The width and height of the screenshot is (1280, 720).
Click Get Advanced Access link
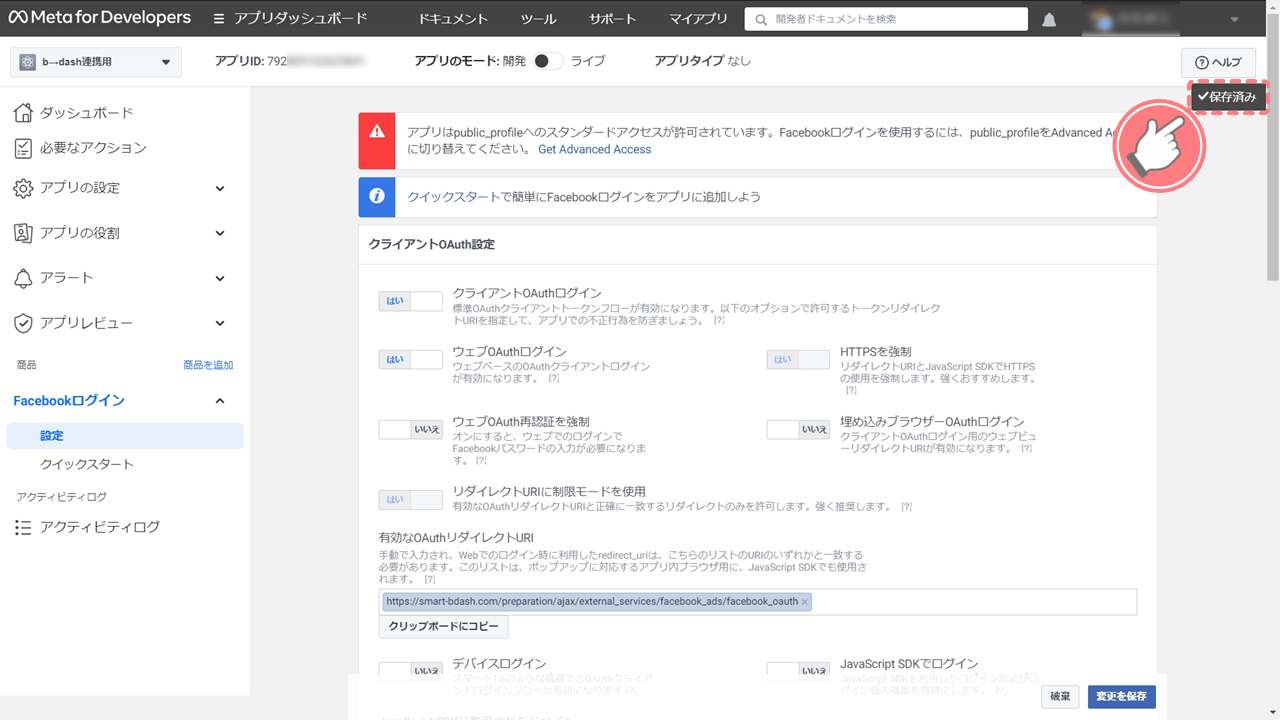pos(594,149)
